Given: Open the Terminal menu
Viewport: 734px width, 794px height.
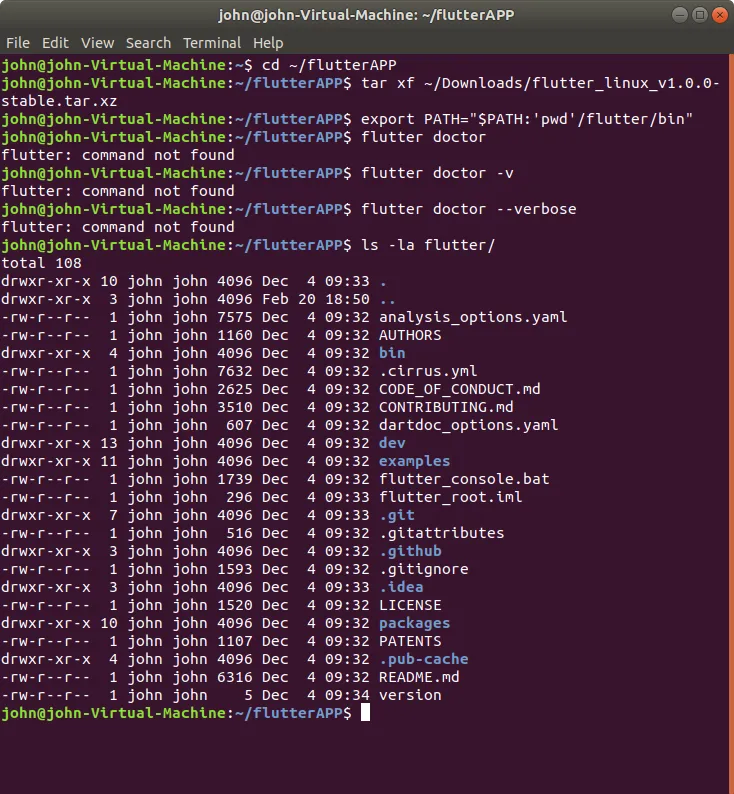Looking at the screenshot, I should pos(212,43).
